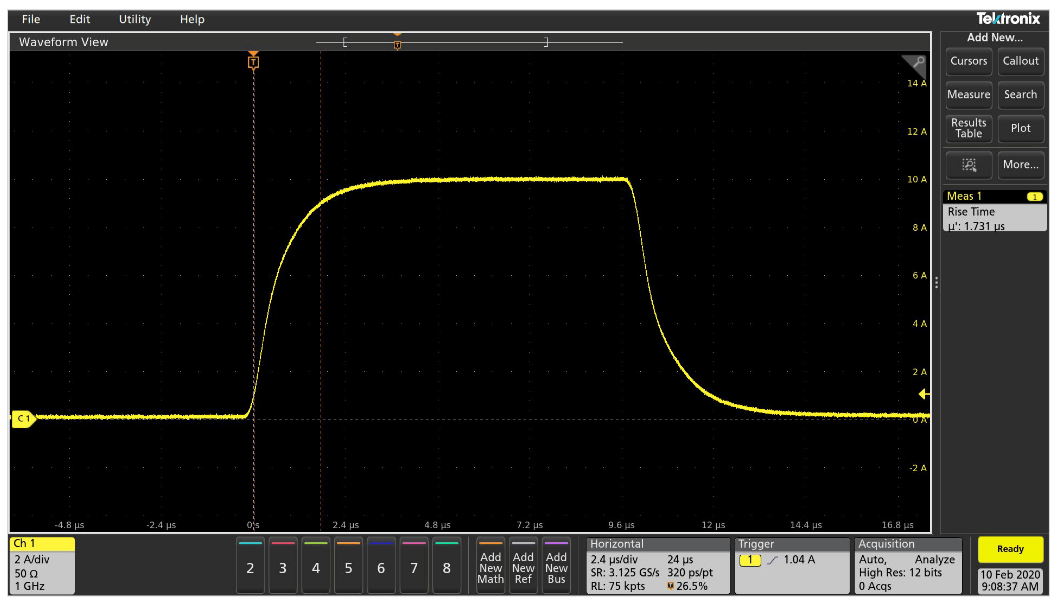Viewport: 1057px width, 604px height.
Task: Click the yellow trigger level arrow slider
Action: tap(923, 394)
